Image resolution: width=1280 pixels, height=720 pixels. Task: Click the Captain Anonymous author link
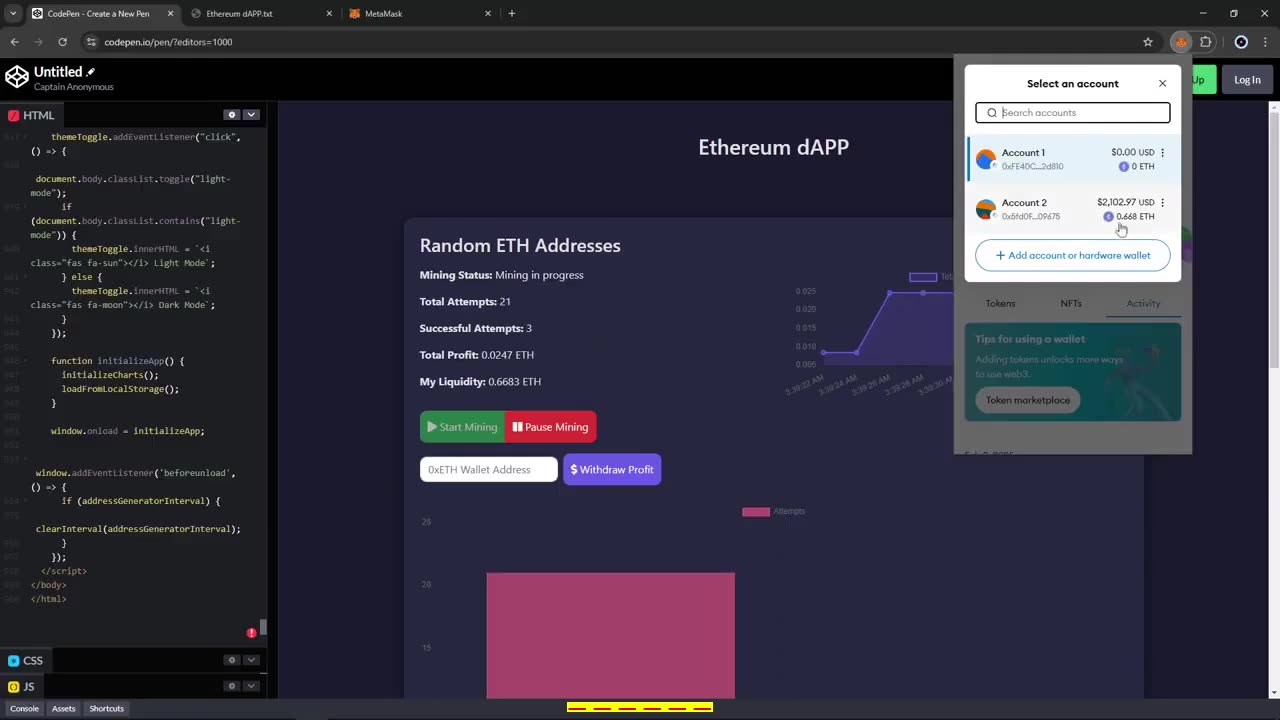(73, 87)
